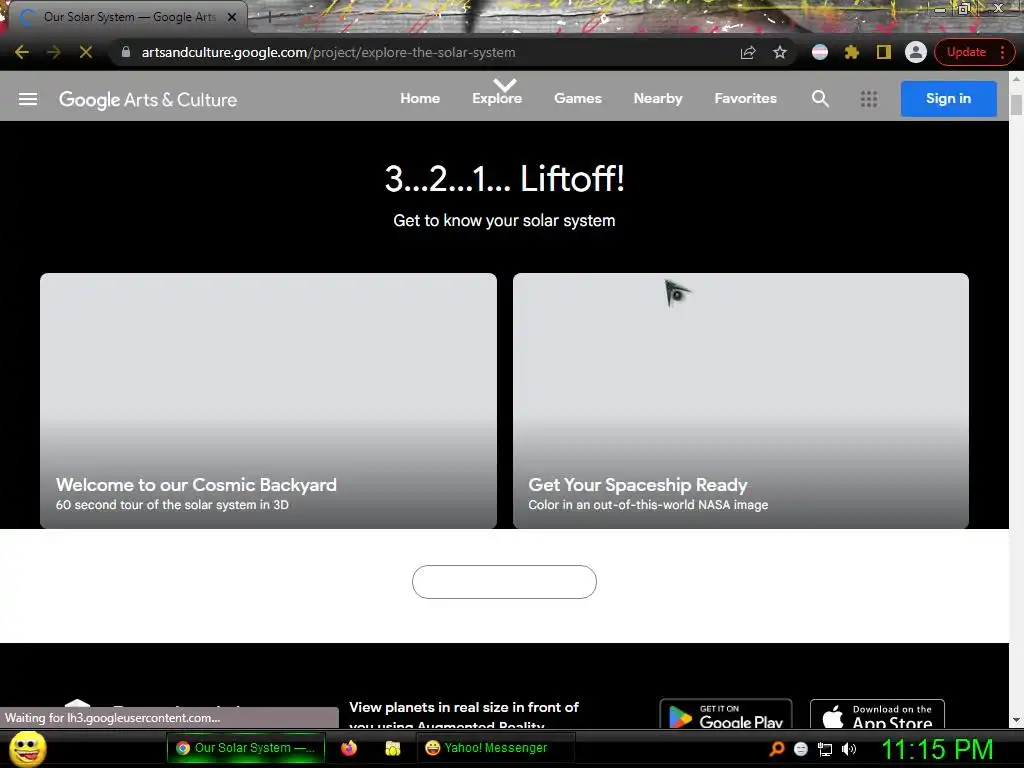
Task: Click the forward navigation arrow
Action: (x=54, y=52)
